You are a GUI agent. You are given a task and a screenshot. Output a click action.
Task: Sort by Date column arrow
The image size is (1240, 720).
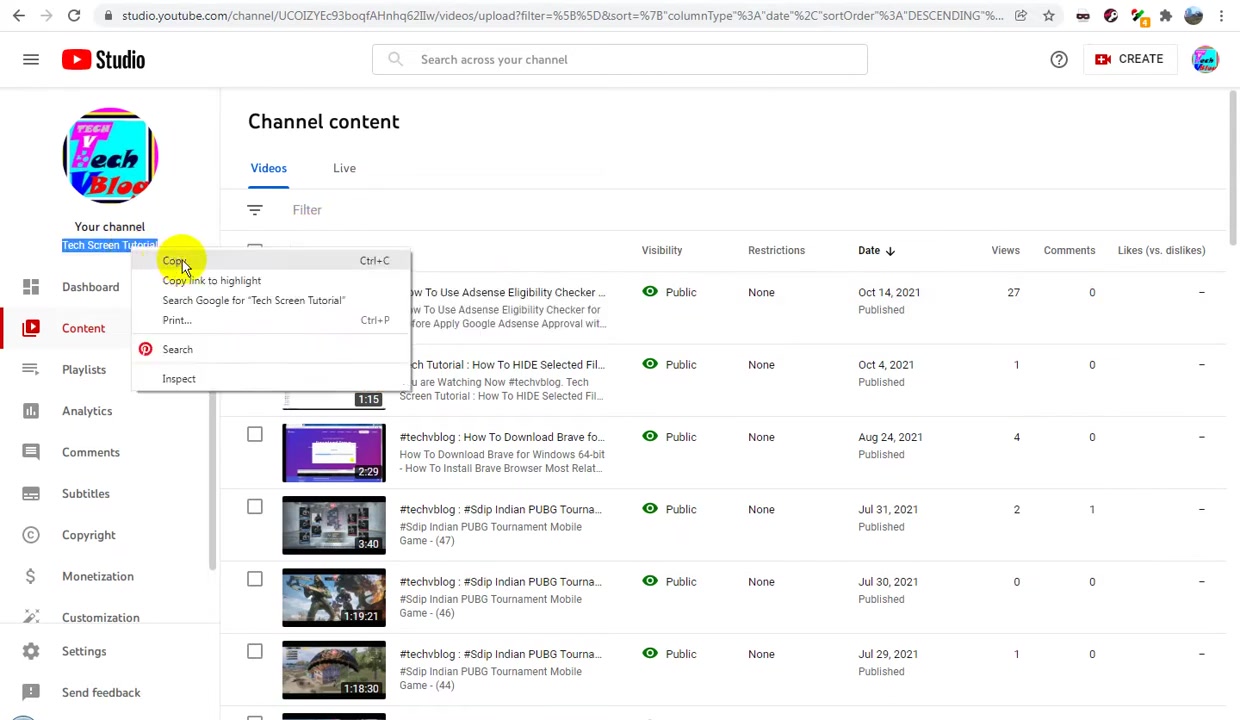890,251
